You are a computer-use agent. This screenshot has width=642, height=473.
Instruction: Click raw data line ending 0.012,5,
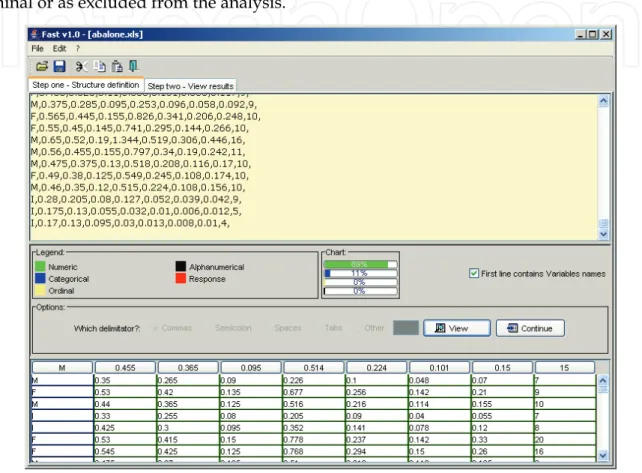pos(136,211)
